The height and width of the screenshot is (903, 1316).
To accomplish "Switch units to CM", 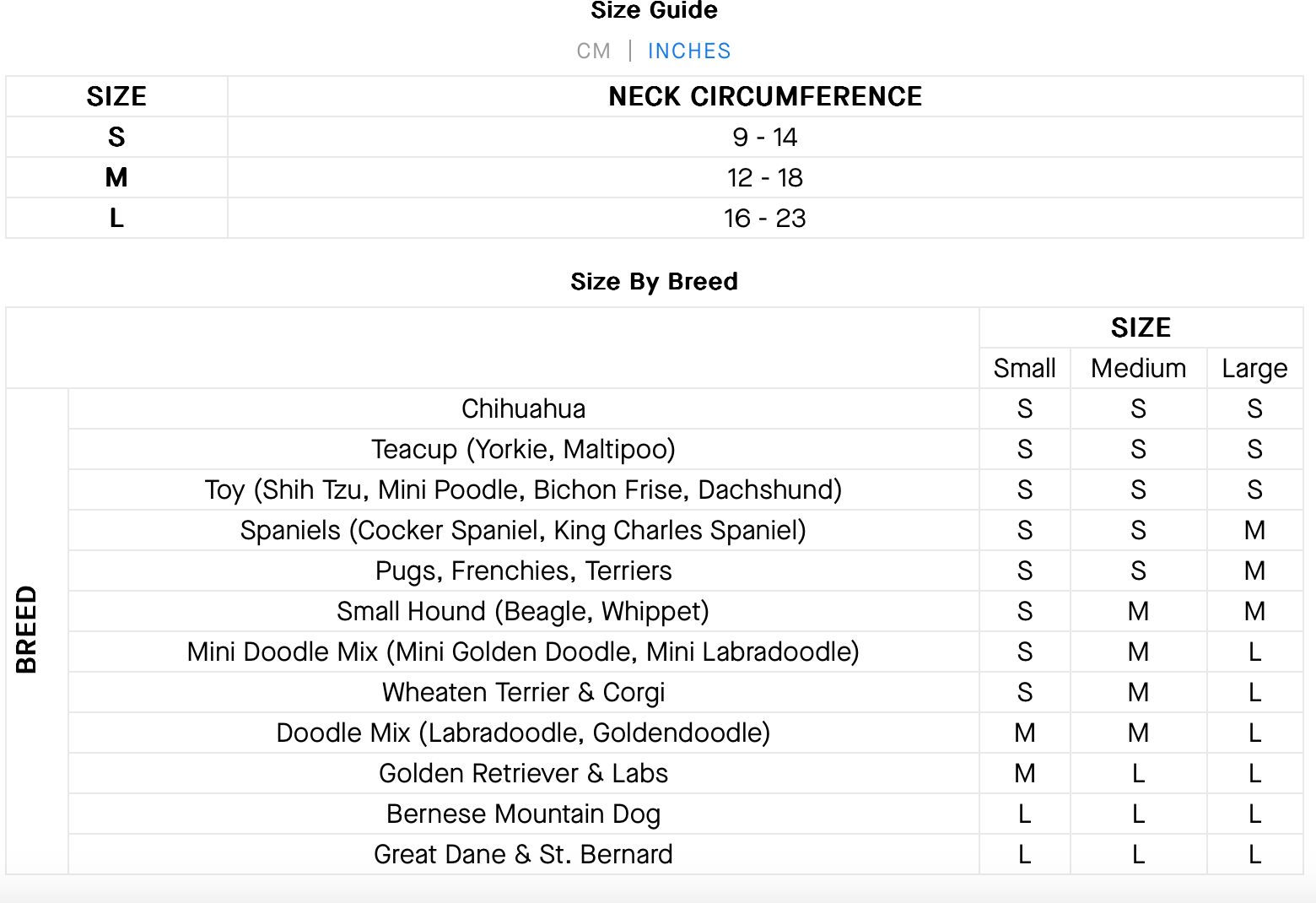I will [x=593, y=51].
